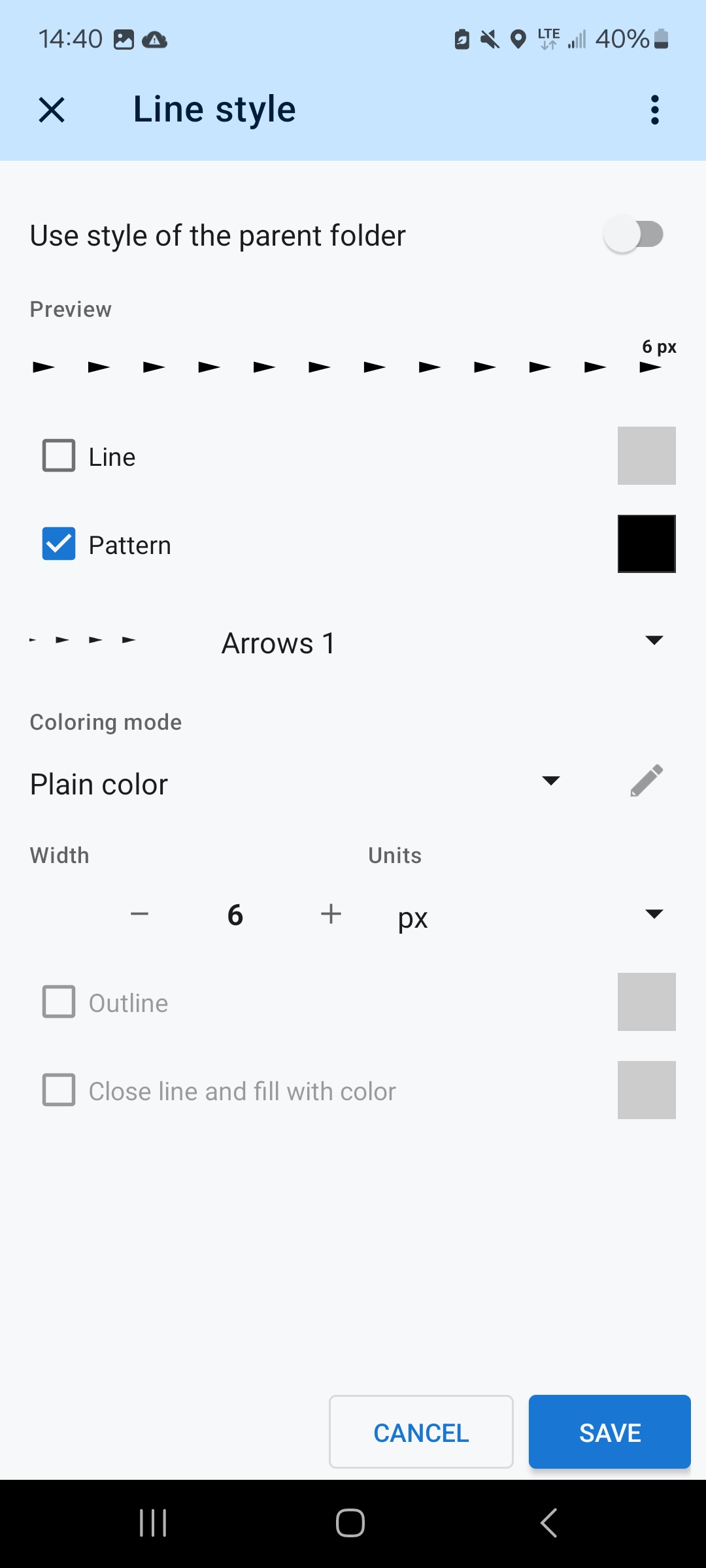Image resolution: width=706 pixels, height=1568 pixels.
Task: Uncheck the Pattern checkbox
Action: click(x=59, y=544)
